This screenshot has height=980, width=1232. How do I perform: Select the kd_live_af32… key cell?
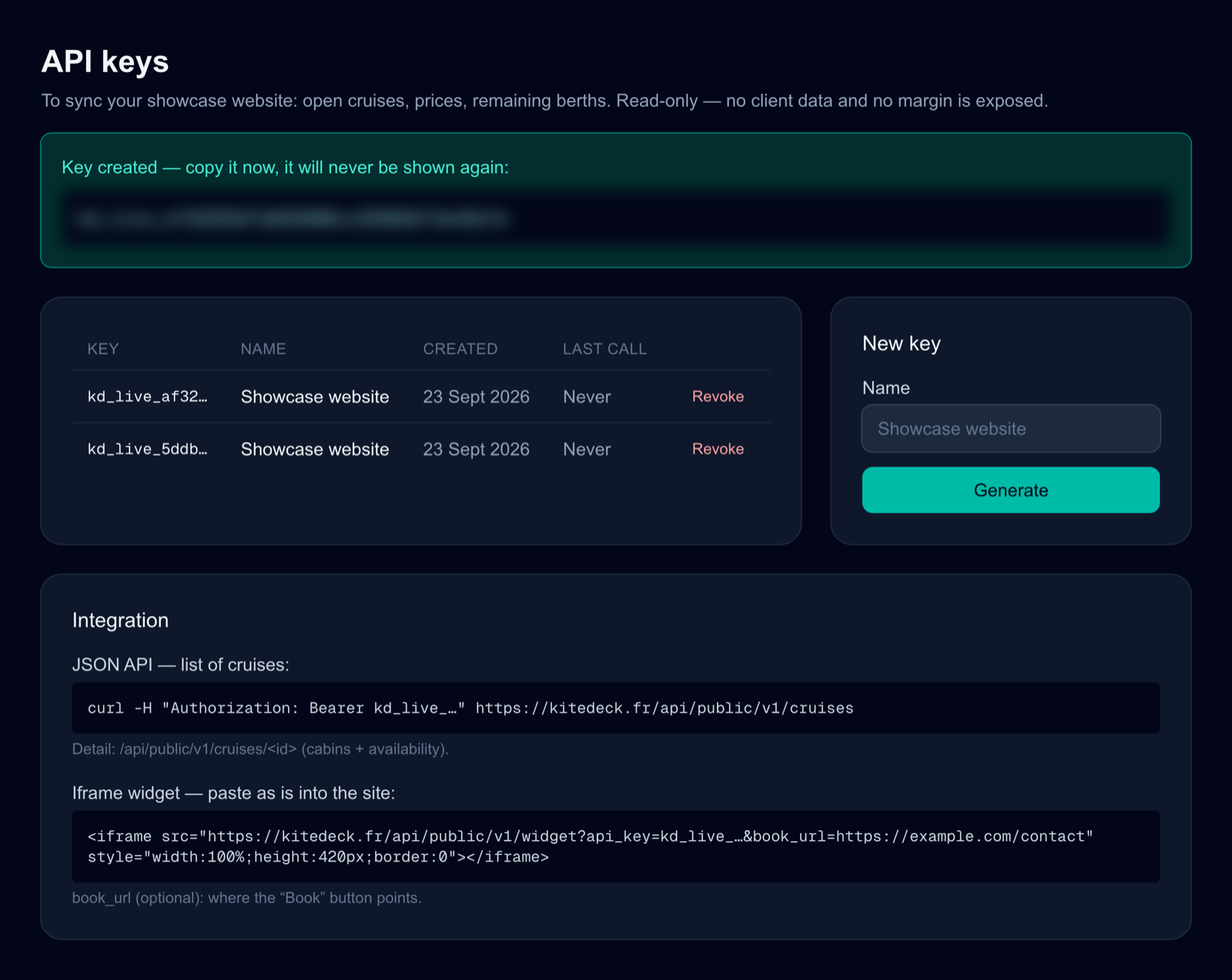click(x=147, y=396)
